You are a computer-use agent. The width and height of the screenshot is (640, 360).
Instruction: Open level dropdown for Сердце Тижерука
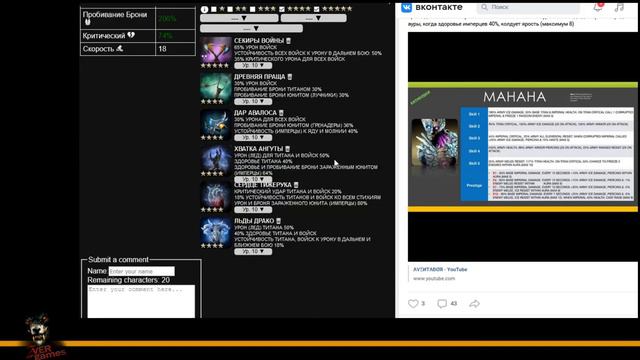(x=253, y=209)
